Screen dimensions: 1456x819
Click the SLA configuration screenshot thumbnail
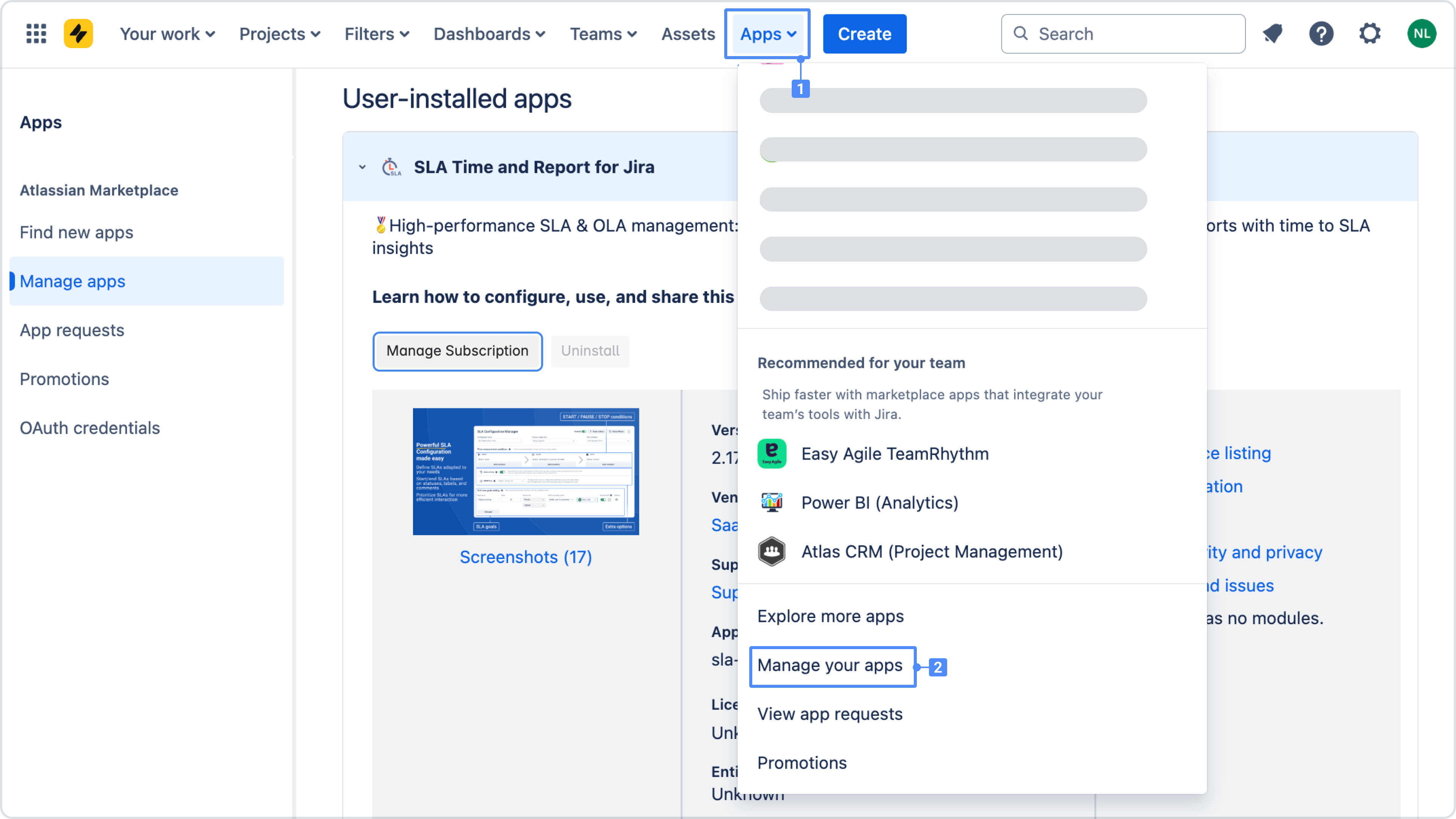[526, 471]
